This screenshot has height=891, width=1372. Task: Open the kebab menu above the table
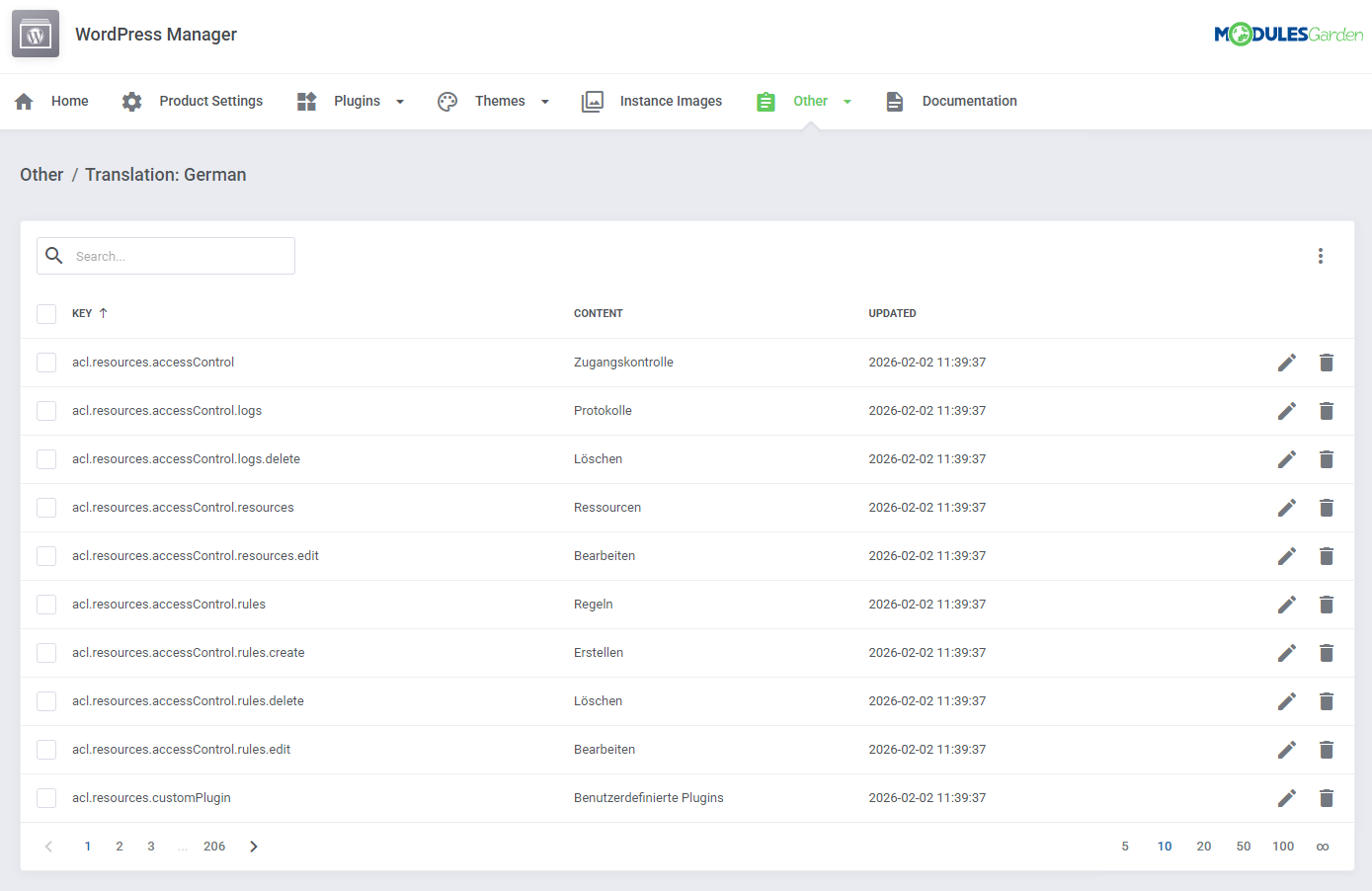tap(1321, 255)
